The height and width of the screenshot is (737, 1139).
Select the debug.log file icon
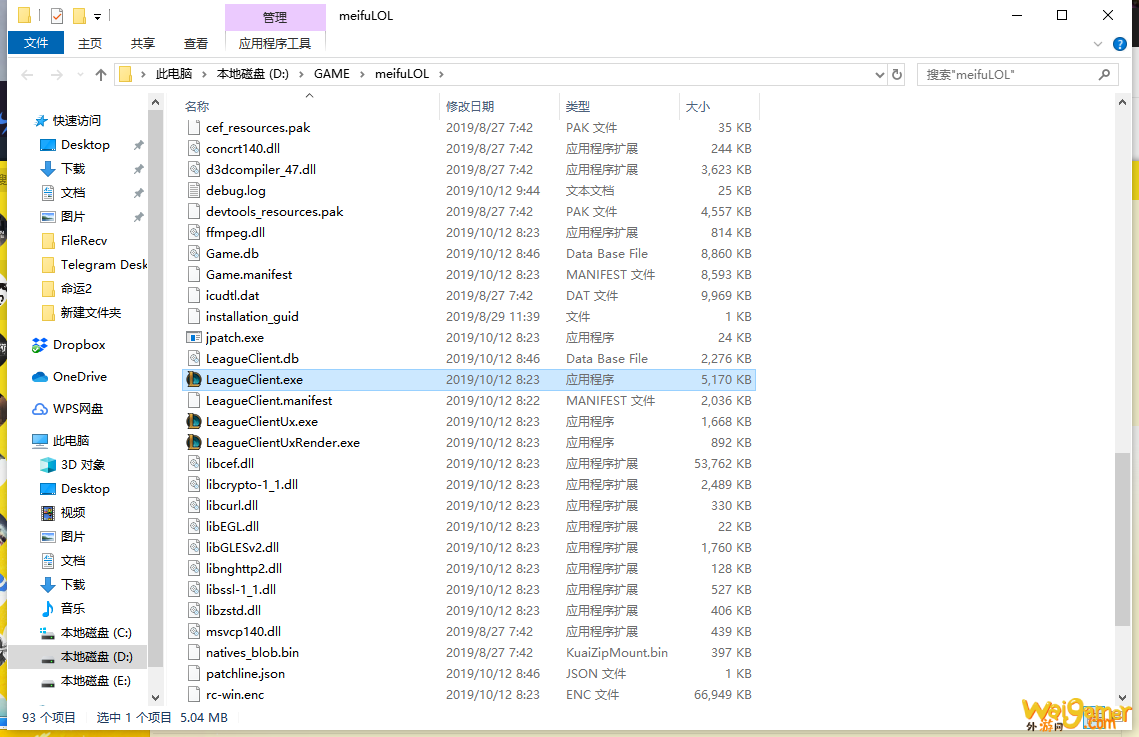click(x=193, y=190)
